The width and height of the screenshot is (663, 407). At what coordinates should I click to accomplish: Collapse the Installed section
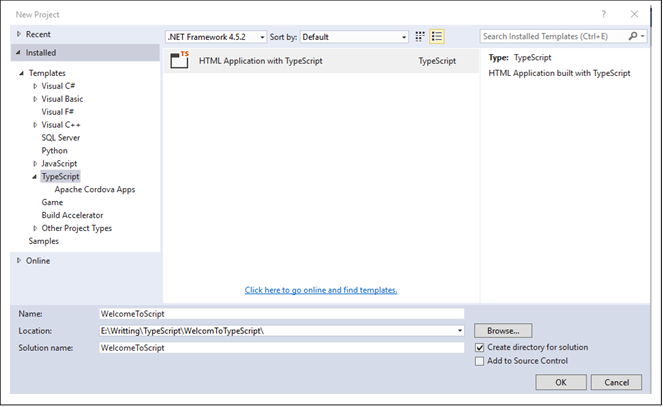[x=18, y=52]
